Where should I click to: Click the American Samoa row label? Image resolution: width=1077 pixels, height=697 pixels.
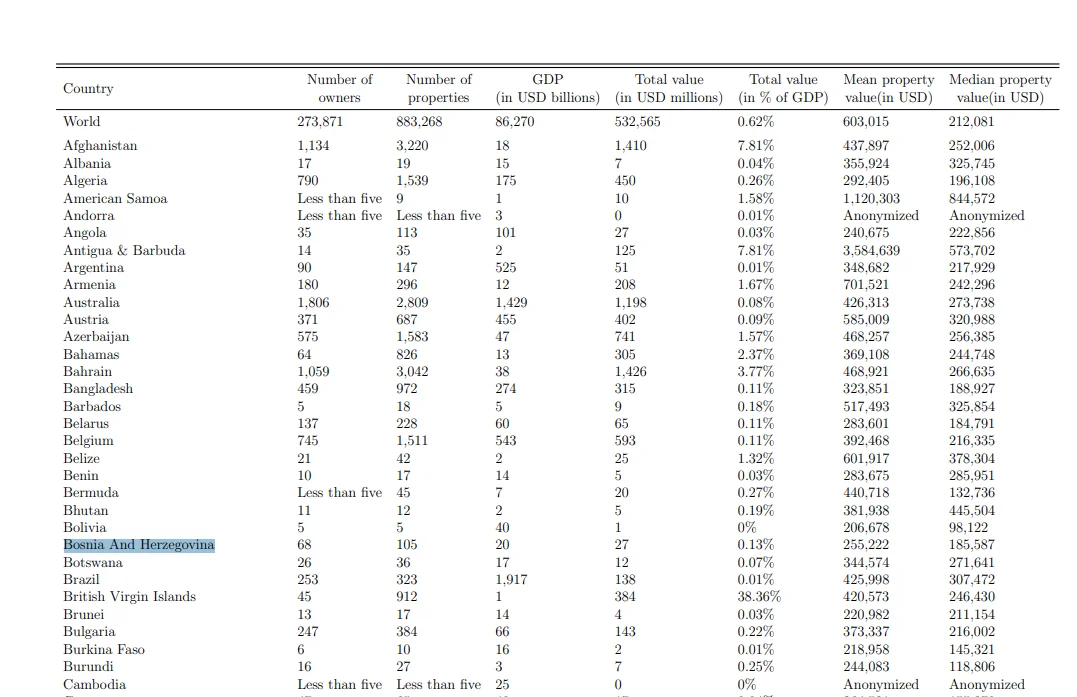115,198
